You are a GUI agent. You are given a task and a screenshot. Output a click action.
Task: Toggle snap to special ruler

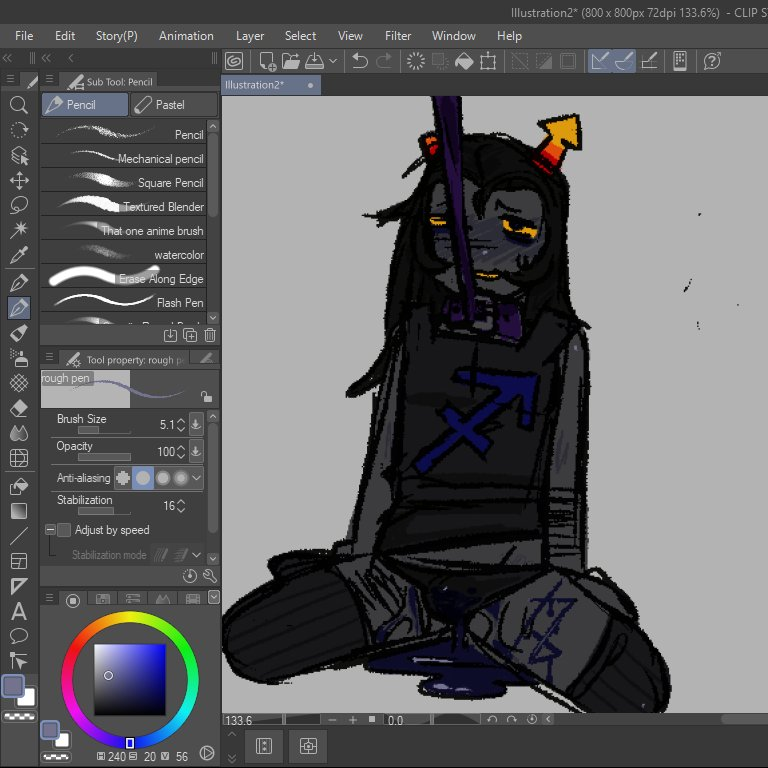(624, 62)
